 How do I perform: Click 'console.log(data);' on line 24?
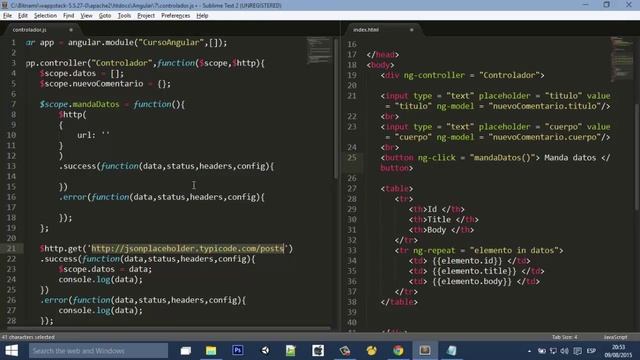[101, 280]
